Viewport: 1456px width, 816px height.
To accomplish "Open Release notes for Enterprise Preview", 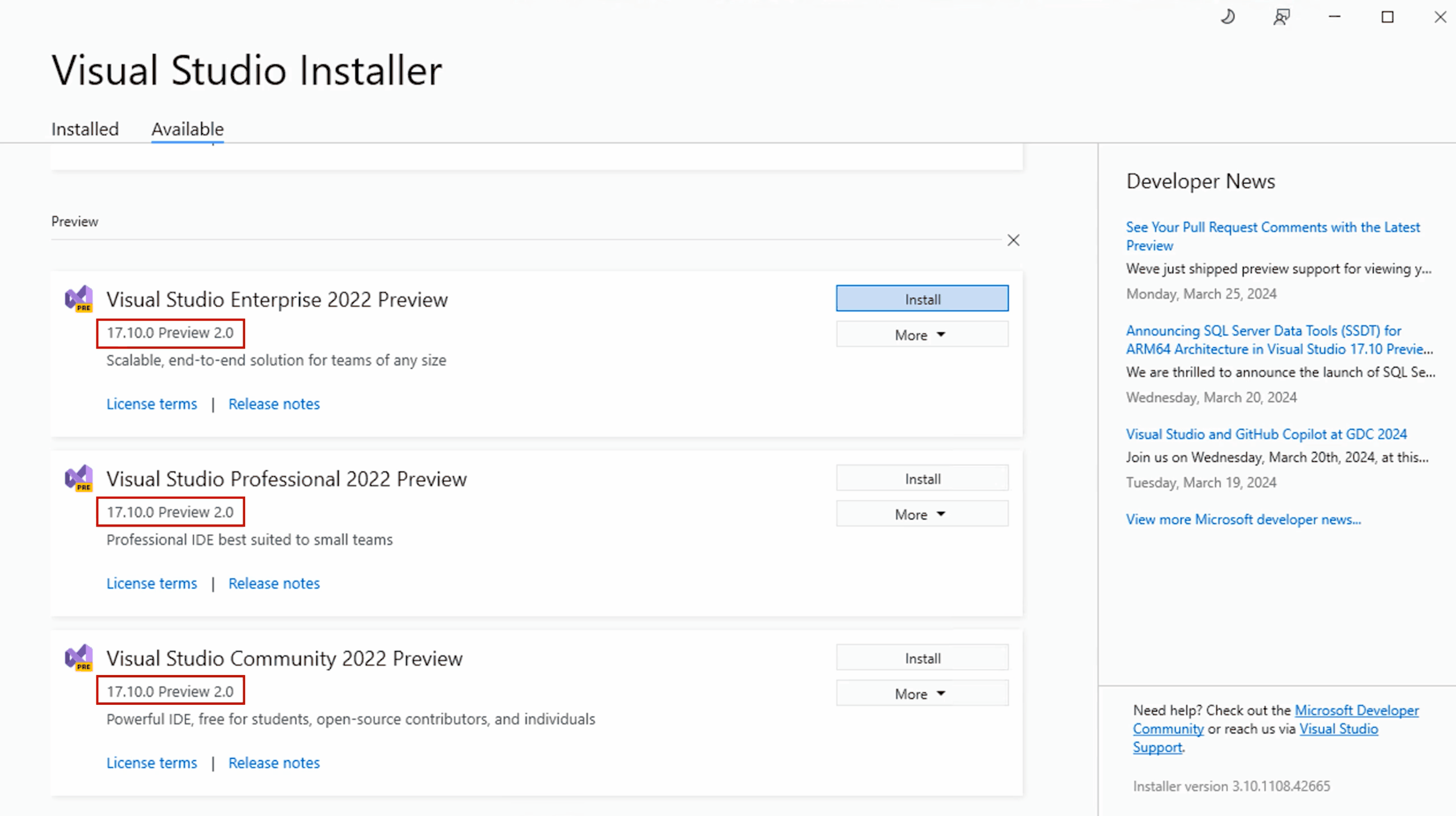I will [x=273, y=404].
